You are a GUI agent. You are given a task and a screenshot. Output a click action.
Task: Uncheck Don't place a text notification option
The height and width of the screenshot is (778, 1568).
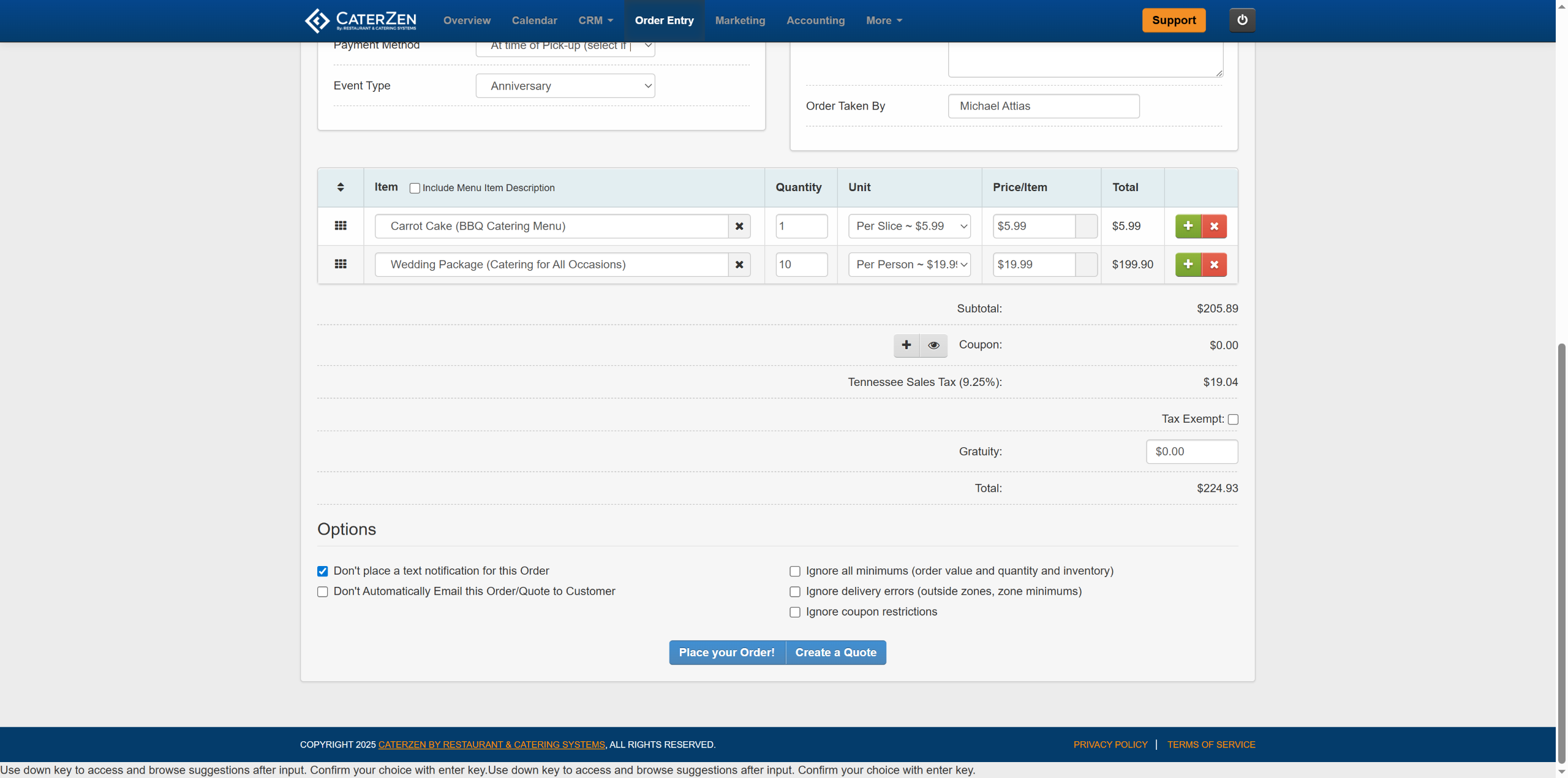click(x=323, y=572)
